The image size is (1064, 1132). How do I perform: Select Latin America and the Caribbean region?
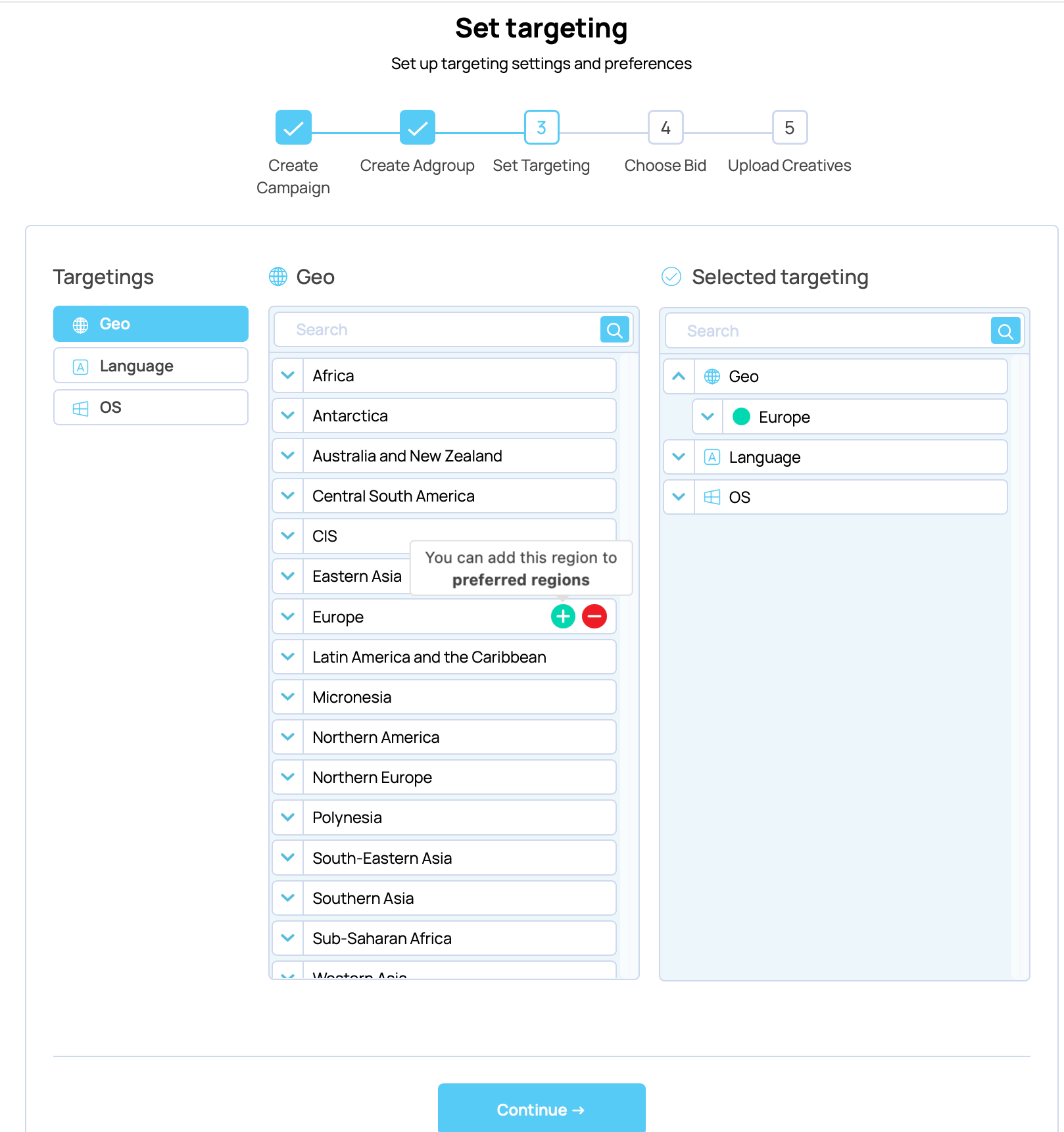(429, 657)
